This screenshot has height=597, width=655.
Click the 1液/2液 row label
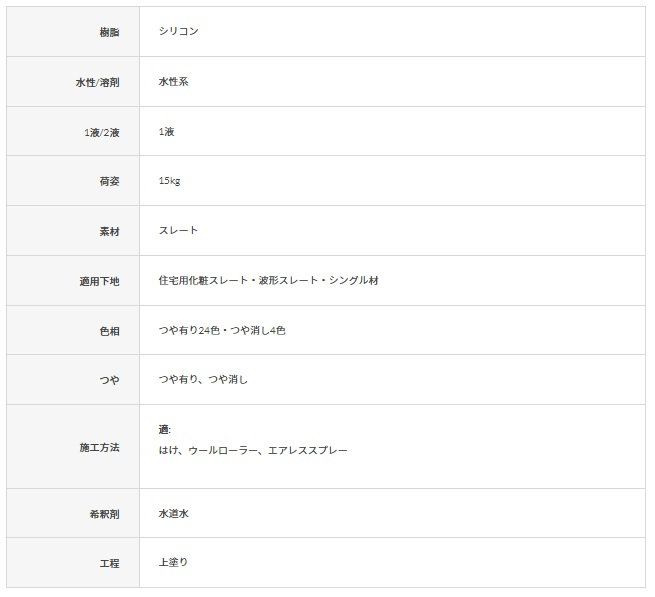102,132
